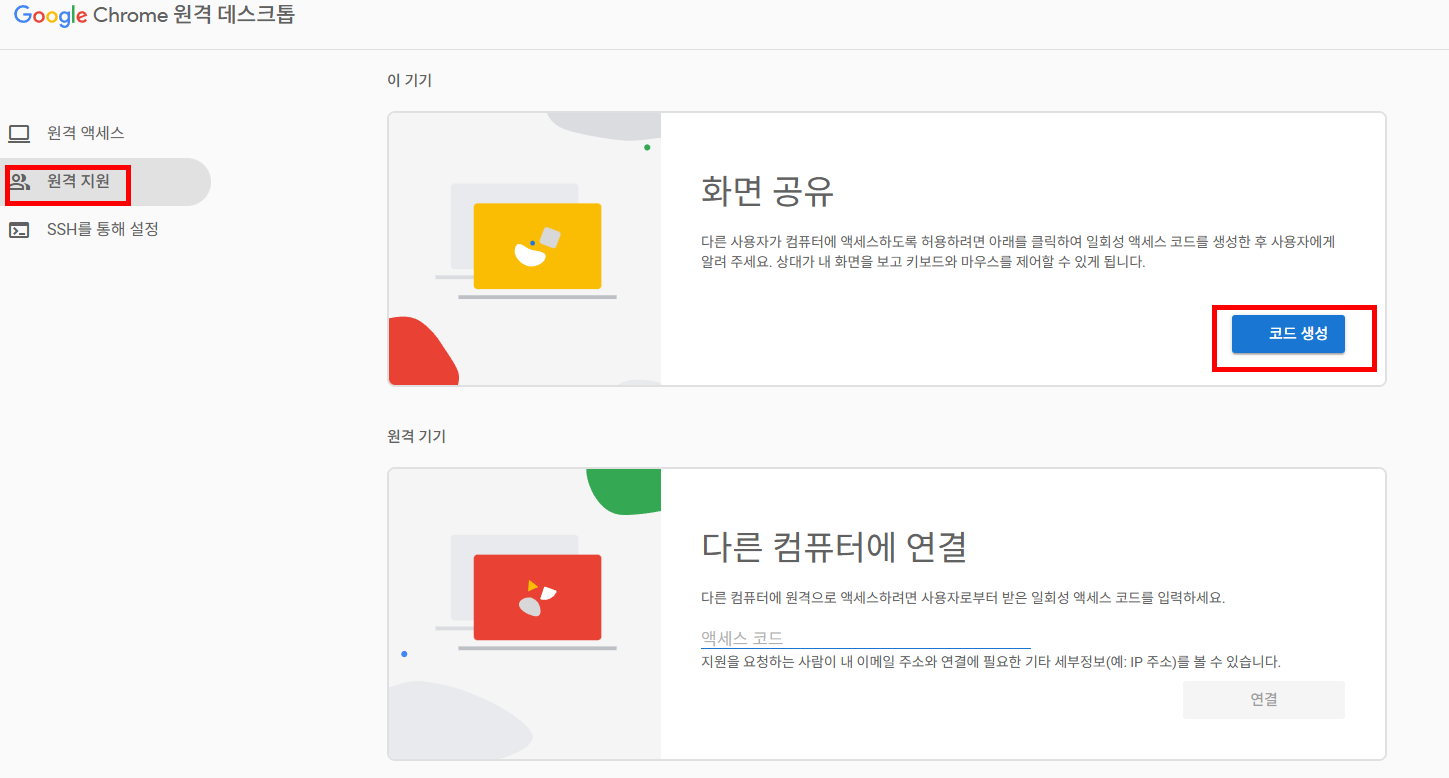The width and height of the screenshot is (1449, 778).
Task: Click the people icon beside 원격 지원
Action: coord(19,182)
